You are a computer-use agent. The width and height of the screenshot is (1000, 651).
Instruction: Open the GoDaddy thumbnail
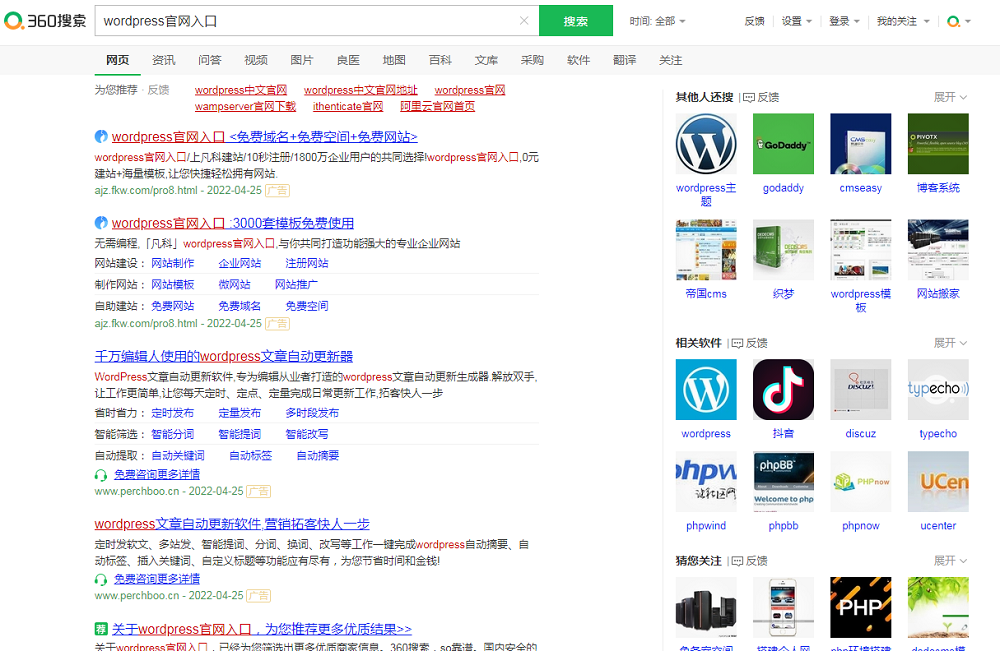coord(783,143)
